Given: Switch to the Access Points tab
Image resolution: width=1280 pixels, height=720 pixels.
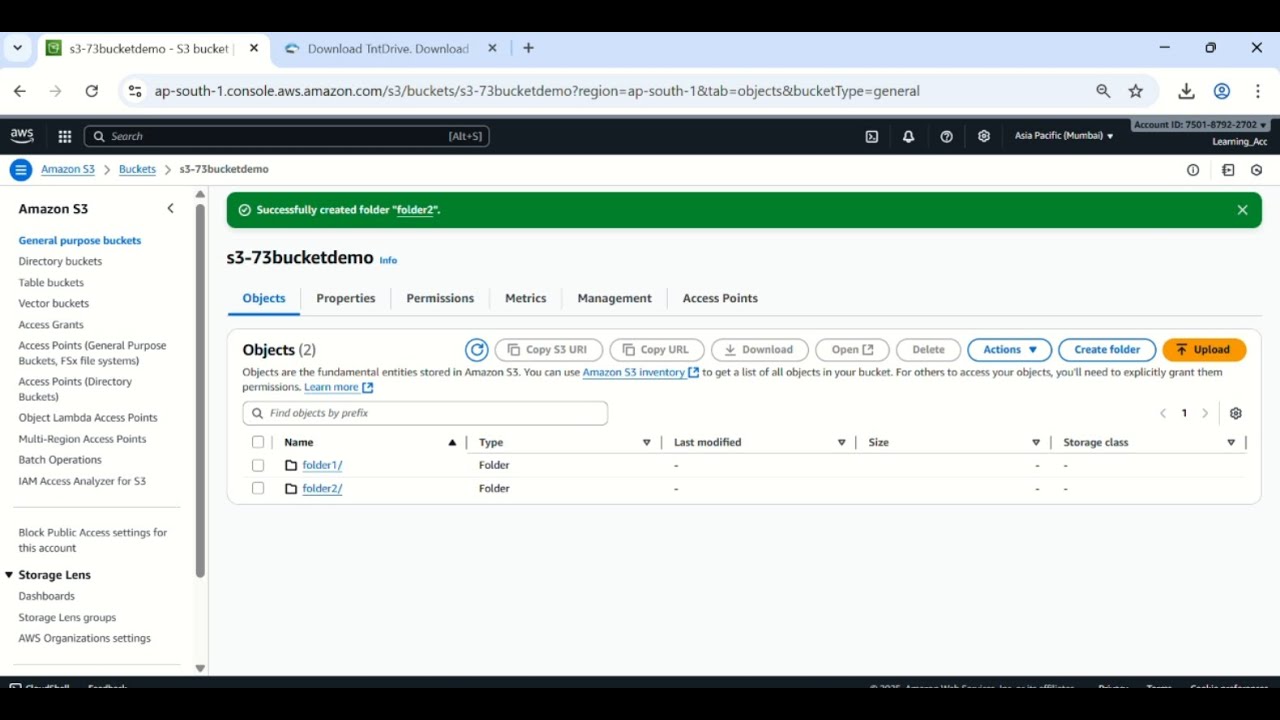Looking at the screenshot, I should click(720, 298).
